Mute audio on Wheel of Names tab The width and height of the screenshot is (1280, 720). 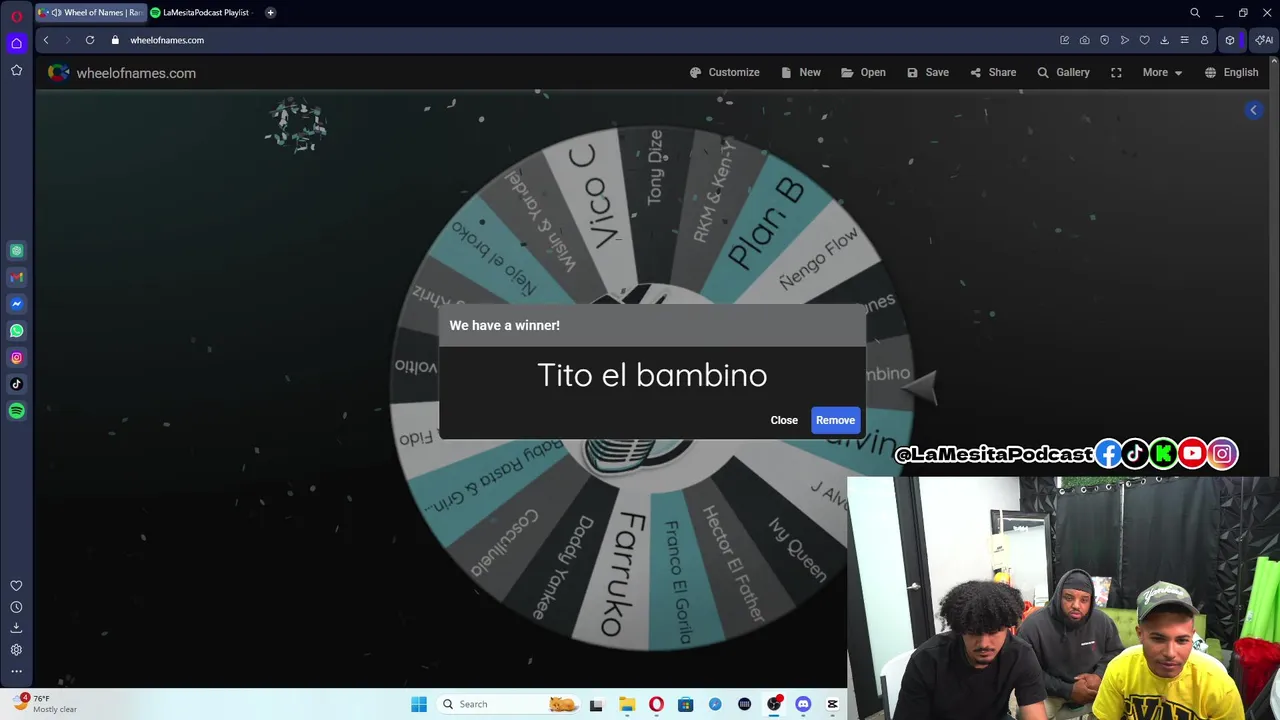coord(56,13)
